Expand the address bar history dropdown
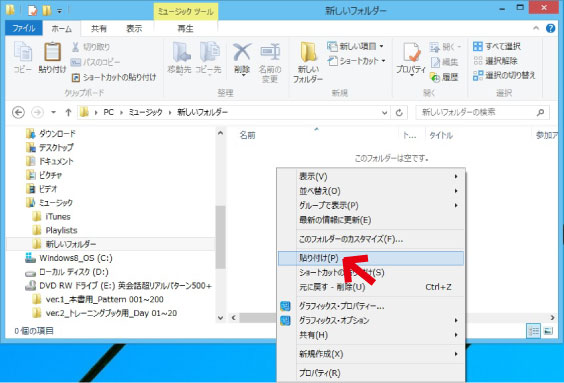The width and height of the screenshot is (564, 383). [384, 113]
